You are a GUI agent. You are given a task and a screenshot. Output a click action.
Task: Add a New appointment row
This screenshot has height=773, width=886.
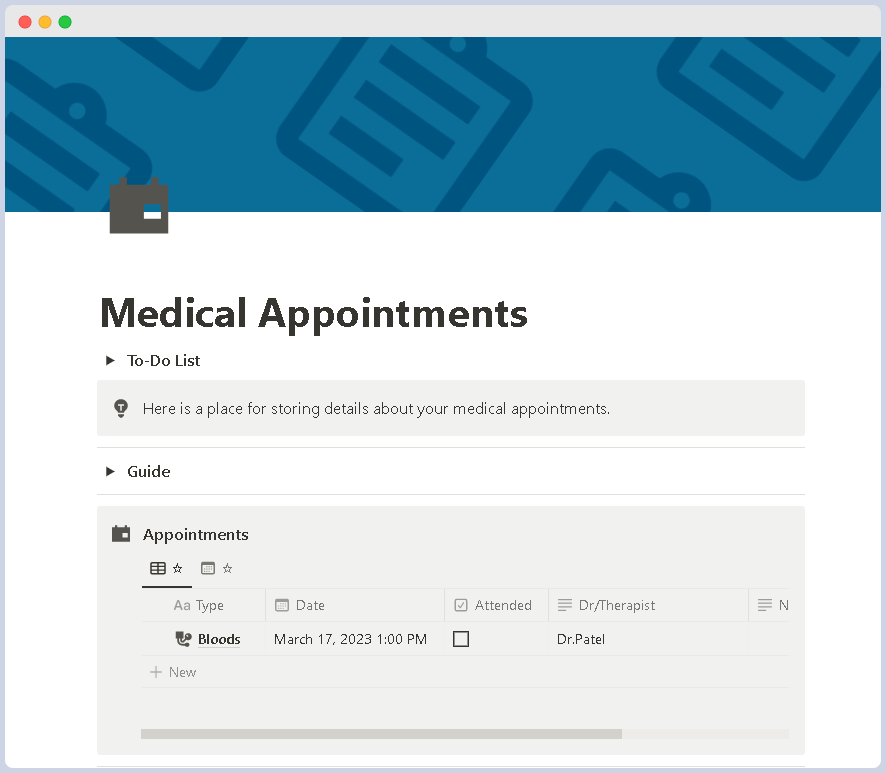coord(173,672)
